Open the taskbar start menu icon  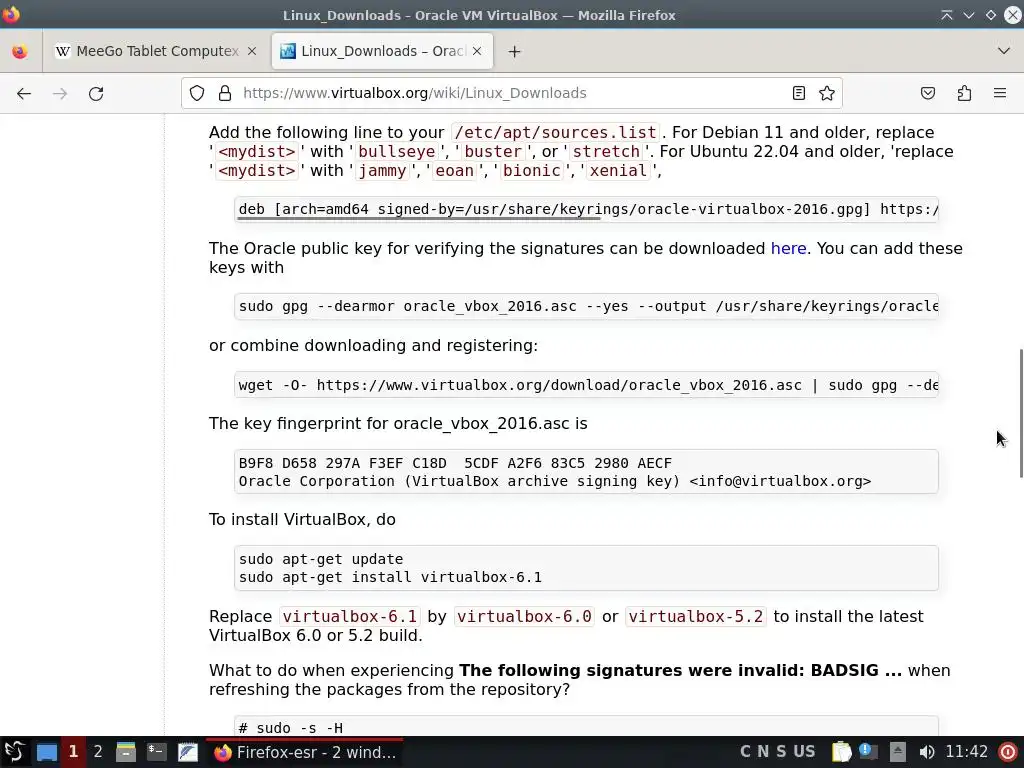[x=14, y=752]
